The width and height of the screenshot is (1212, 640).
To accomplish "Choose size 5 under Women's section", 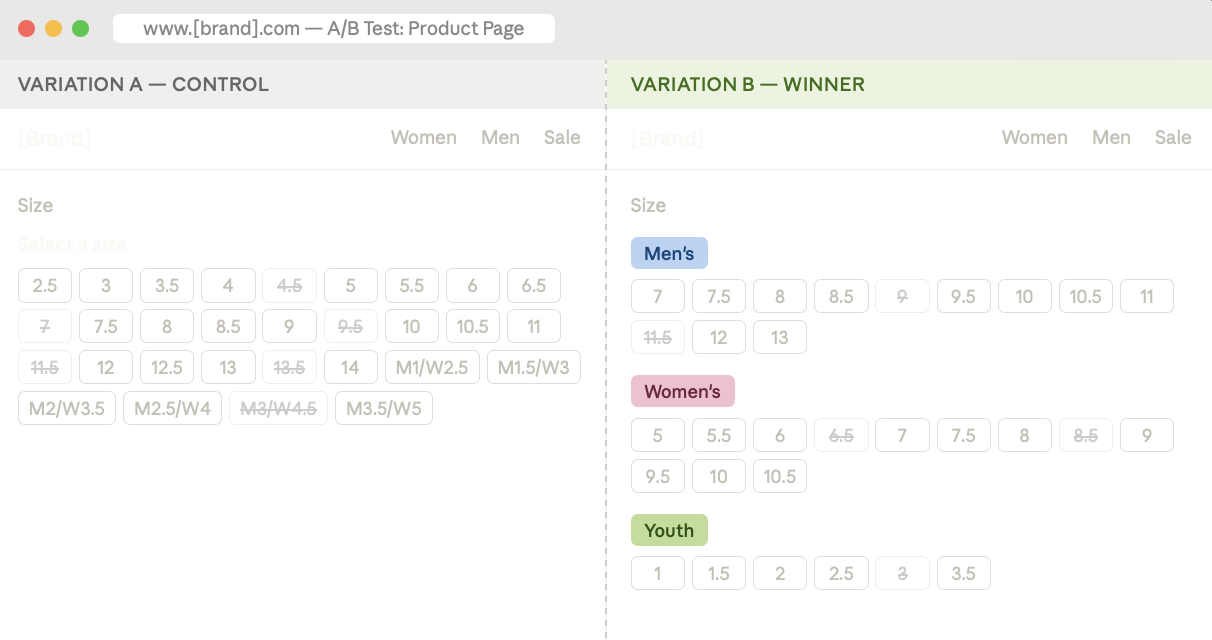I will [x=658, y=435].
